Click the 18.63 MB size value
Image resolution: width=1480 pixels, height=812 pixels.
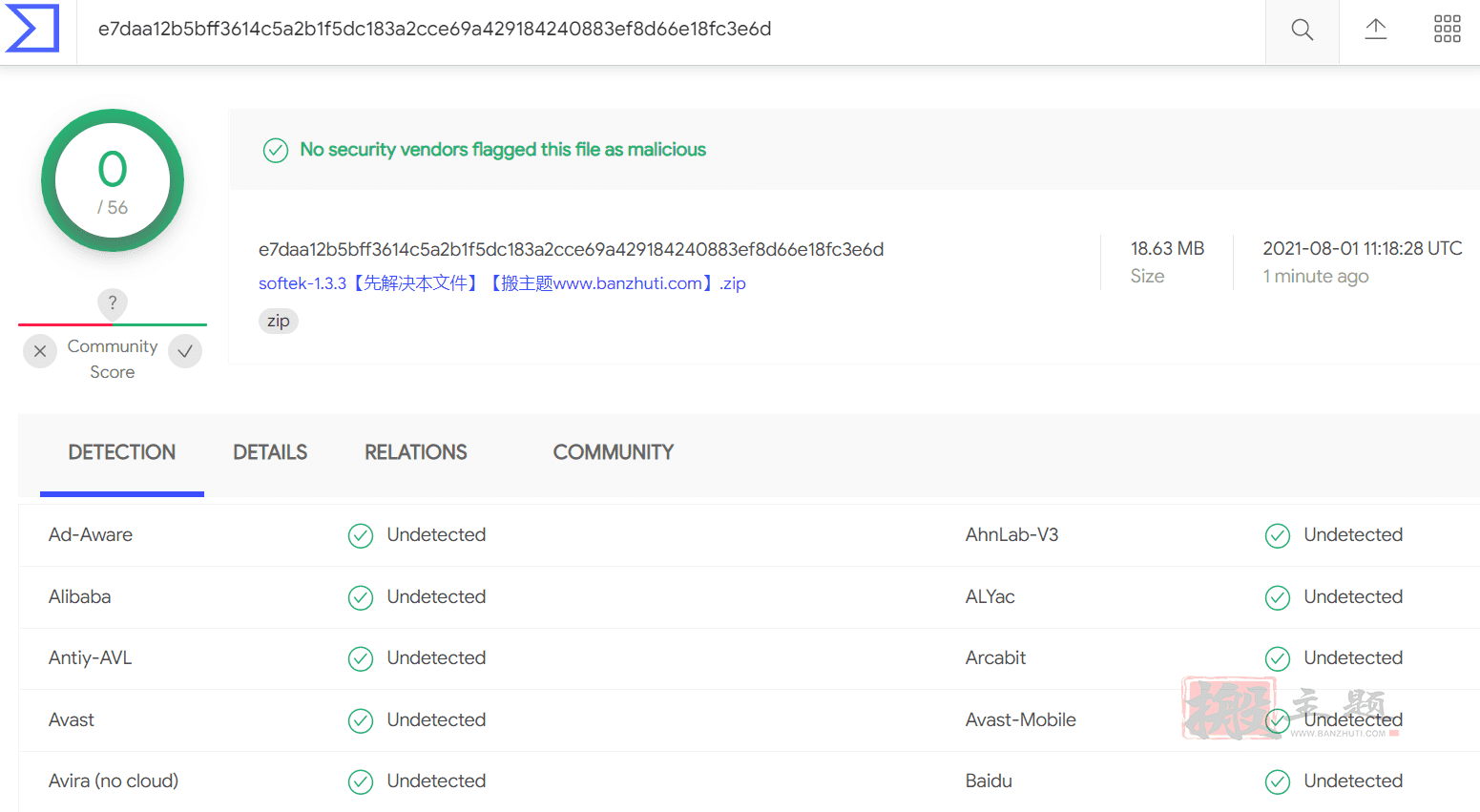[x=1167, y=248]
